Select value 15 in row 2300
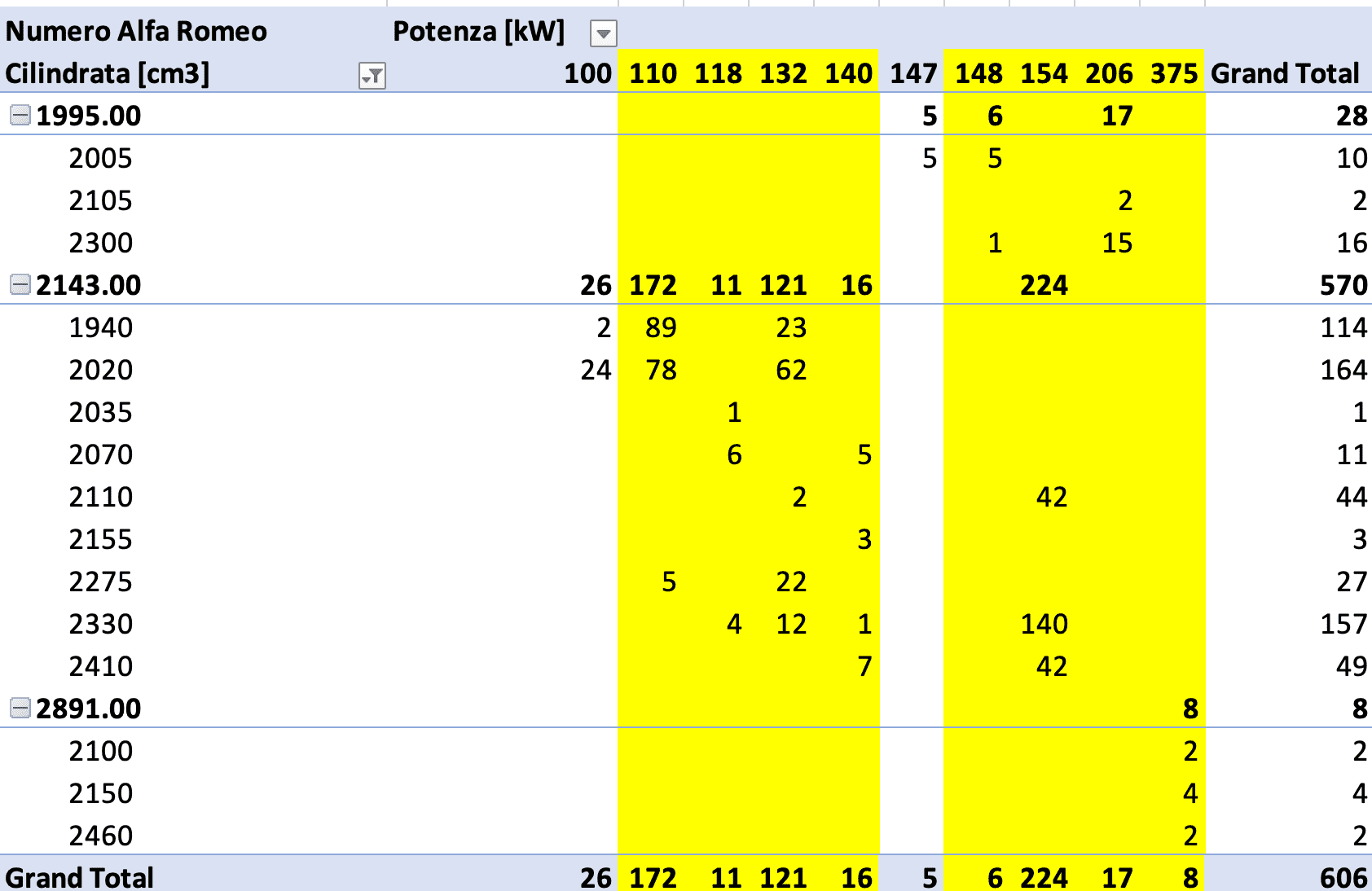 (x=1116, y=244)
